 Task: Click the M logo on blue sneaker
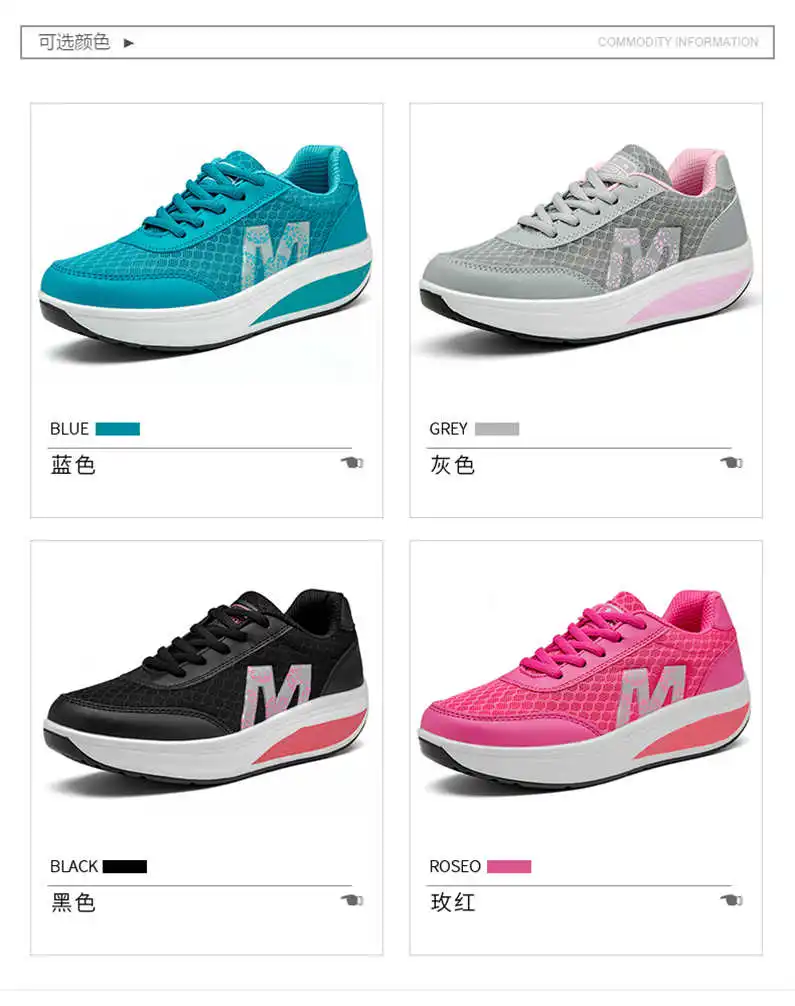pyautogui.click(x=275, y=251)
